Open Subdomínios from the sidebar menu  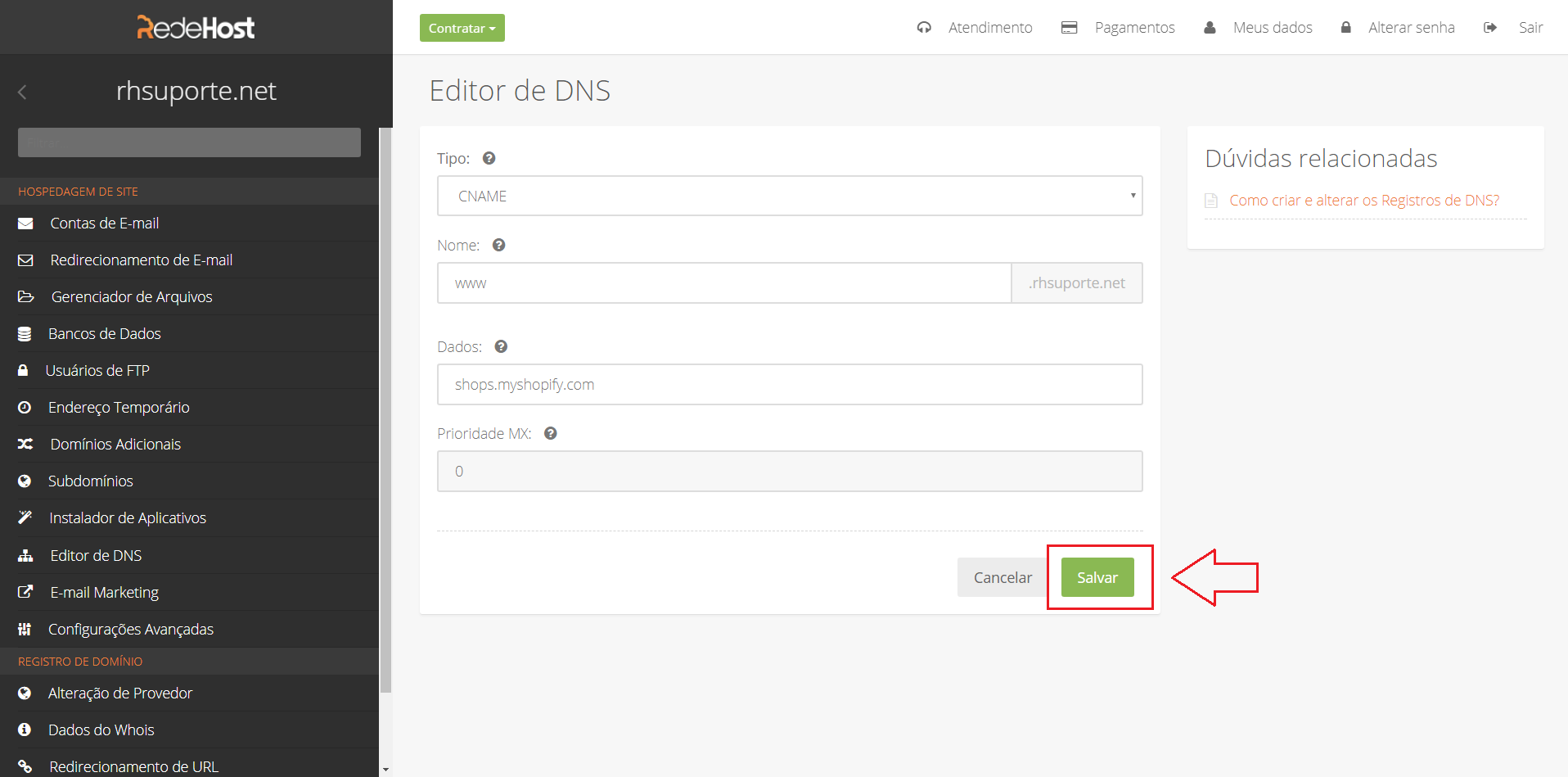[90, 481]
